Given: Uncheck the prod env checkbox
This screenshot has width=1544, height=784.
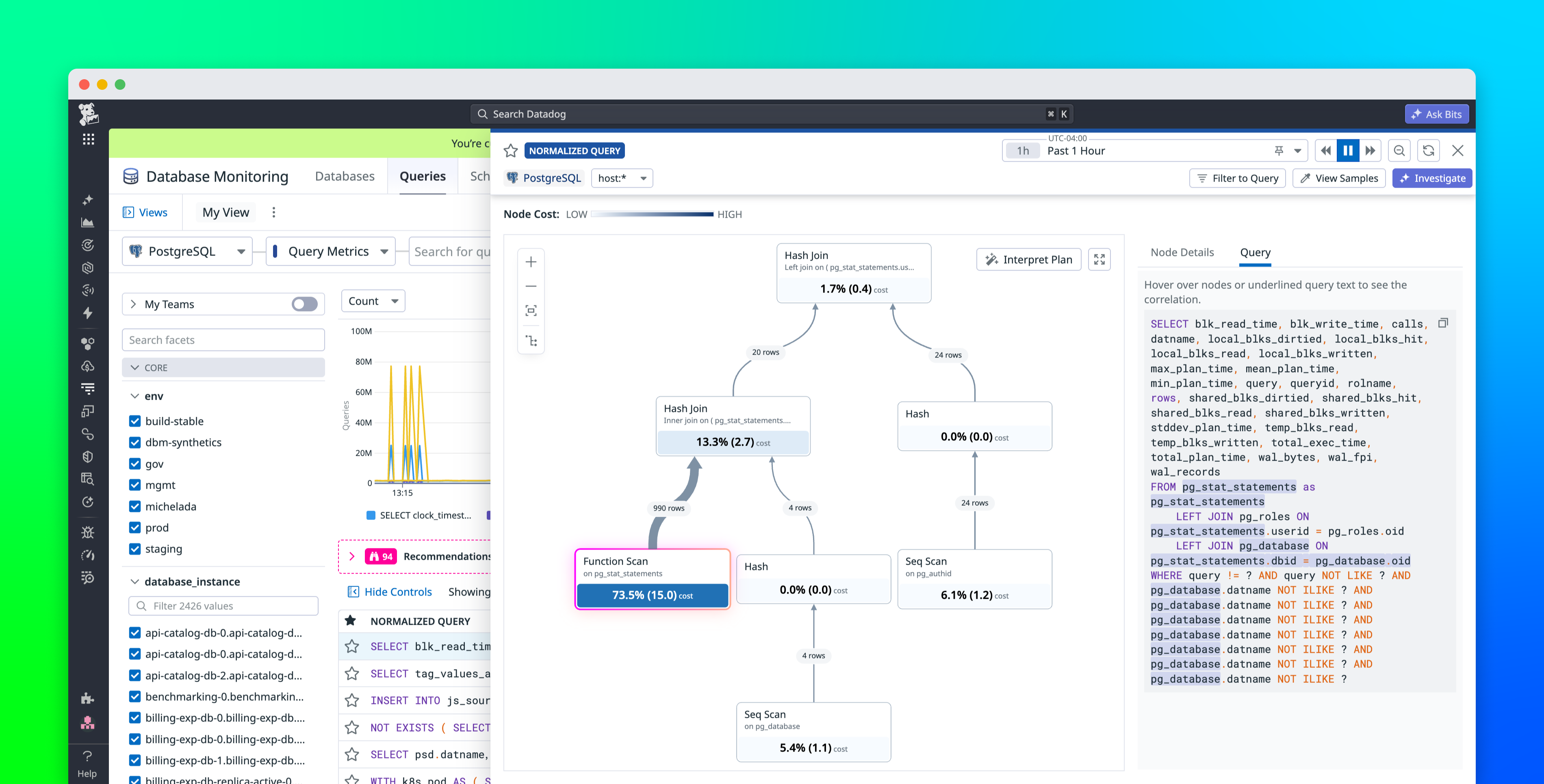Looking at the screenshot, I should (x=135, y=527).
